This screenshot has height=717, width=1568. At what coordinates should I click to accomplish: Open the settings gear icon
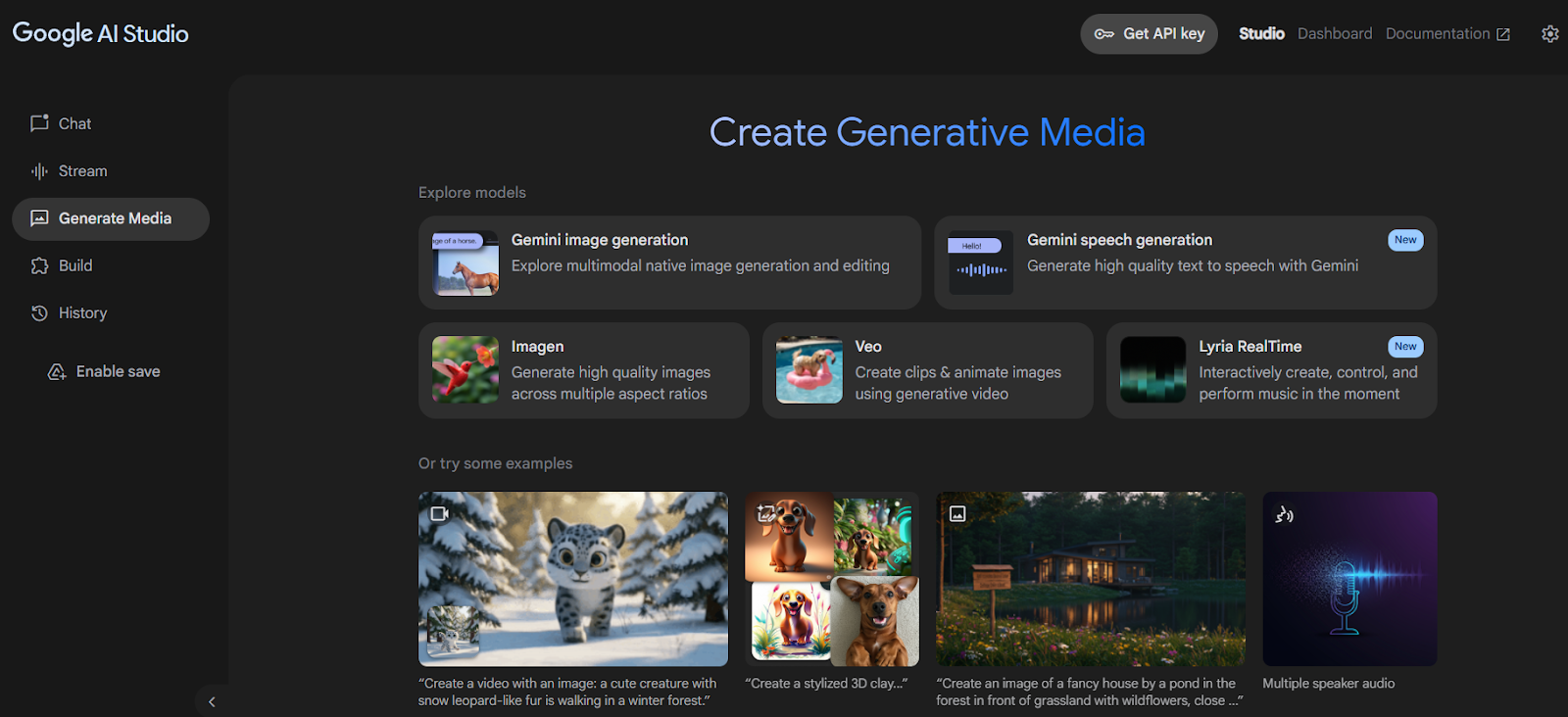(1549, 34)
